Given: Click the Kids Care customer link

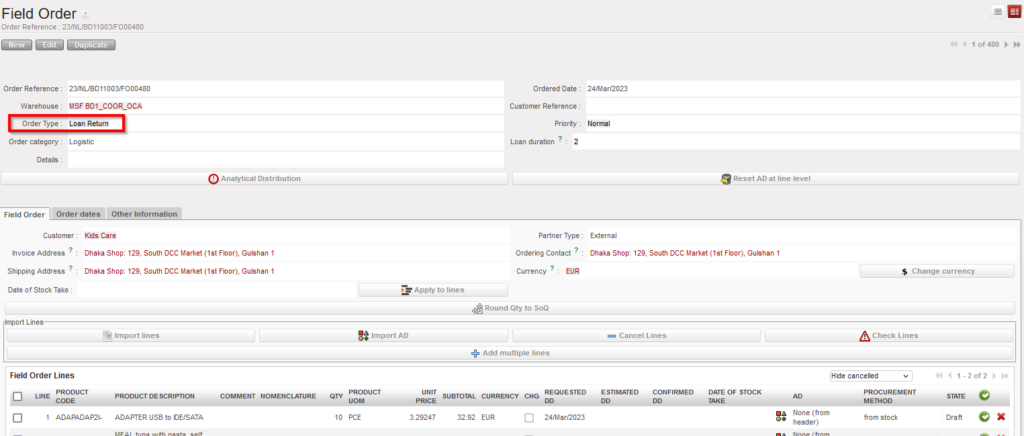Looking at the screenshot, I should click(x=100, y=236).
